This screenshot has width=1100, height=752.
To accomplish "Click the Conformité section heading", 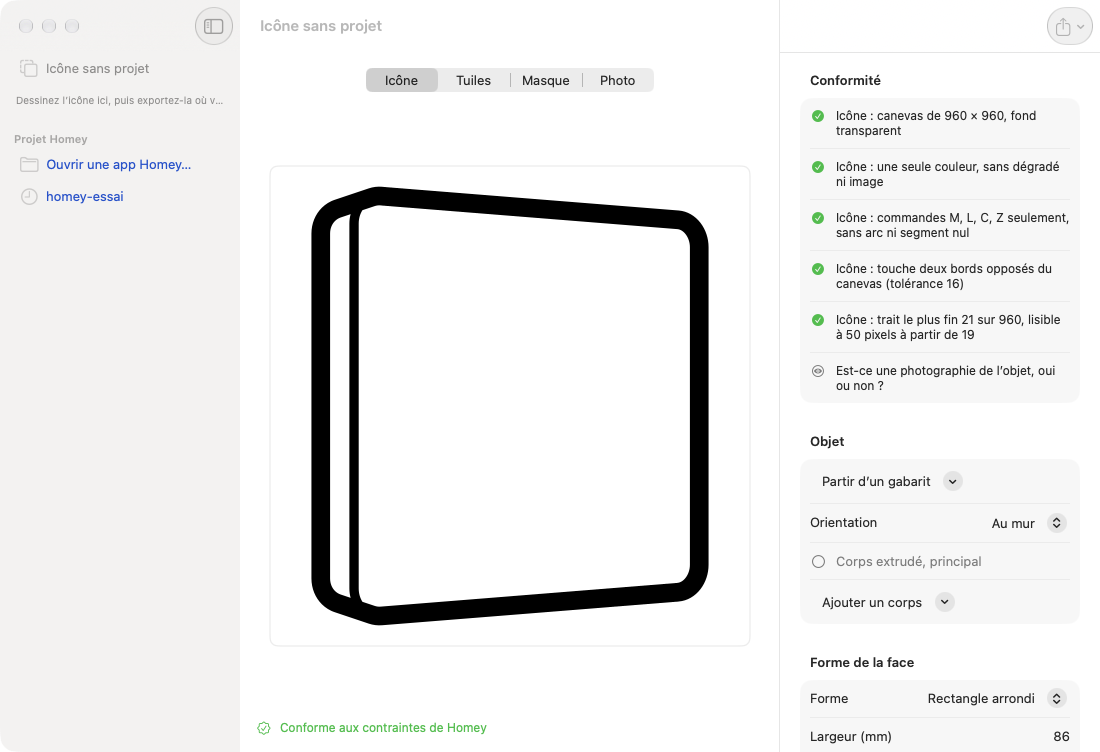I will 845,81.
